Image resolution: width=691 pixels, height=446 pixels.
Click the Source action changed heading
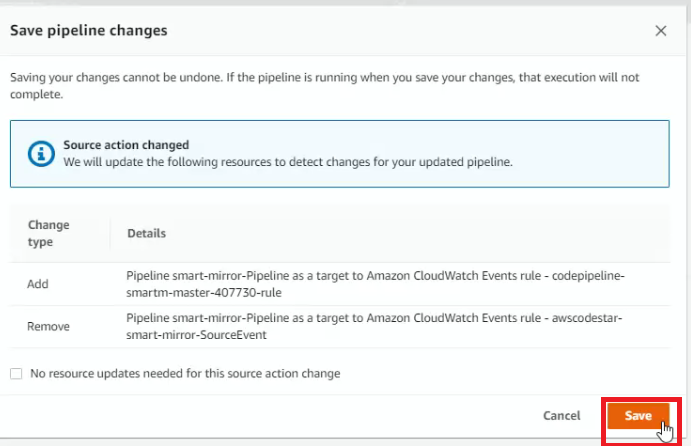pyautogui.click(x=126, y=145)
